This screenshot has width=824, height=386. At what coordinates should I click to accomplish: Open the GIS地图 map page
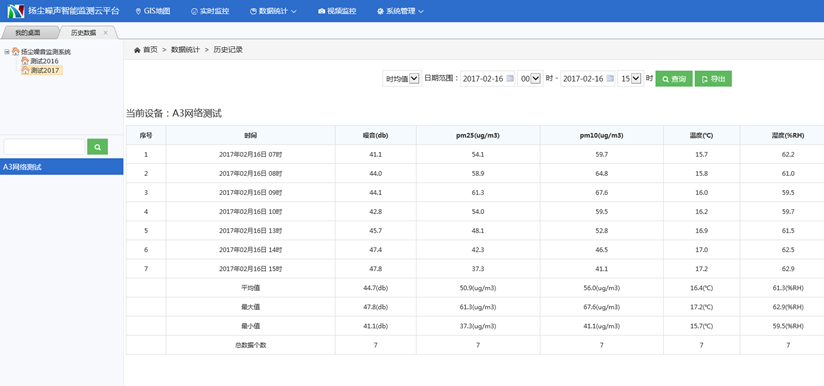[x=153, y=11]
